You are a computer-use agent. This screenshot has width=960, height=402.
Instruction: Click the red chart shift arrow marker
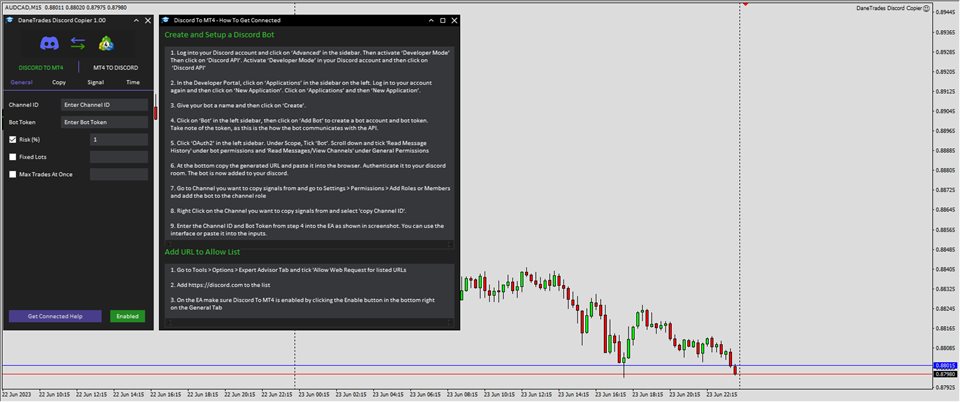point(746,4)
